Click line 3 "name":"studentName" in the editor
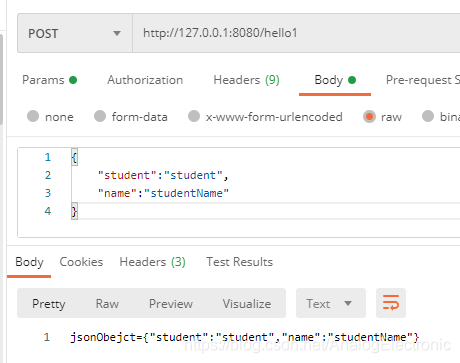The height and width of the screenshot is (363, 460). click(x=163, y=193)
